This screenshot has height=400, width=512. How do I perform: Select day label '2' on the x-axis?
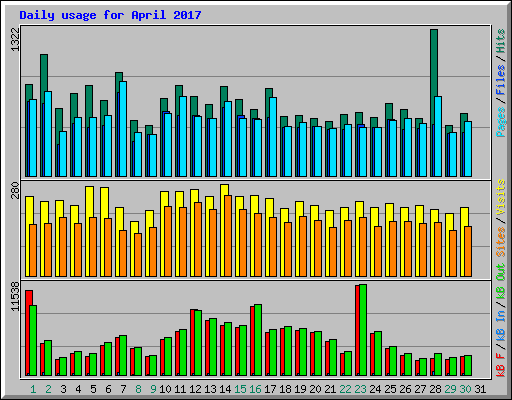48,389
